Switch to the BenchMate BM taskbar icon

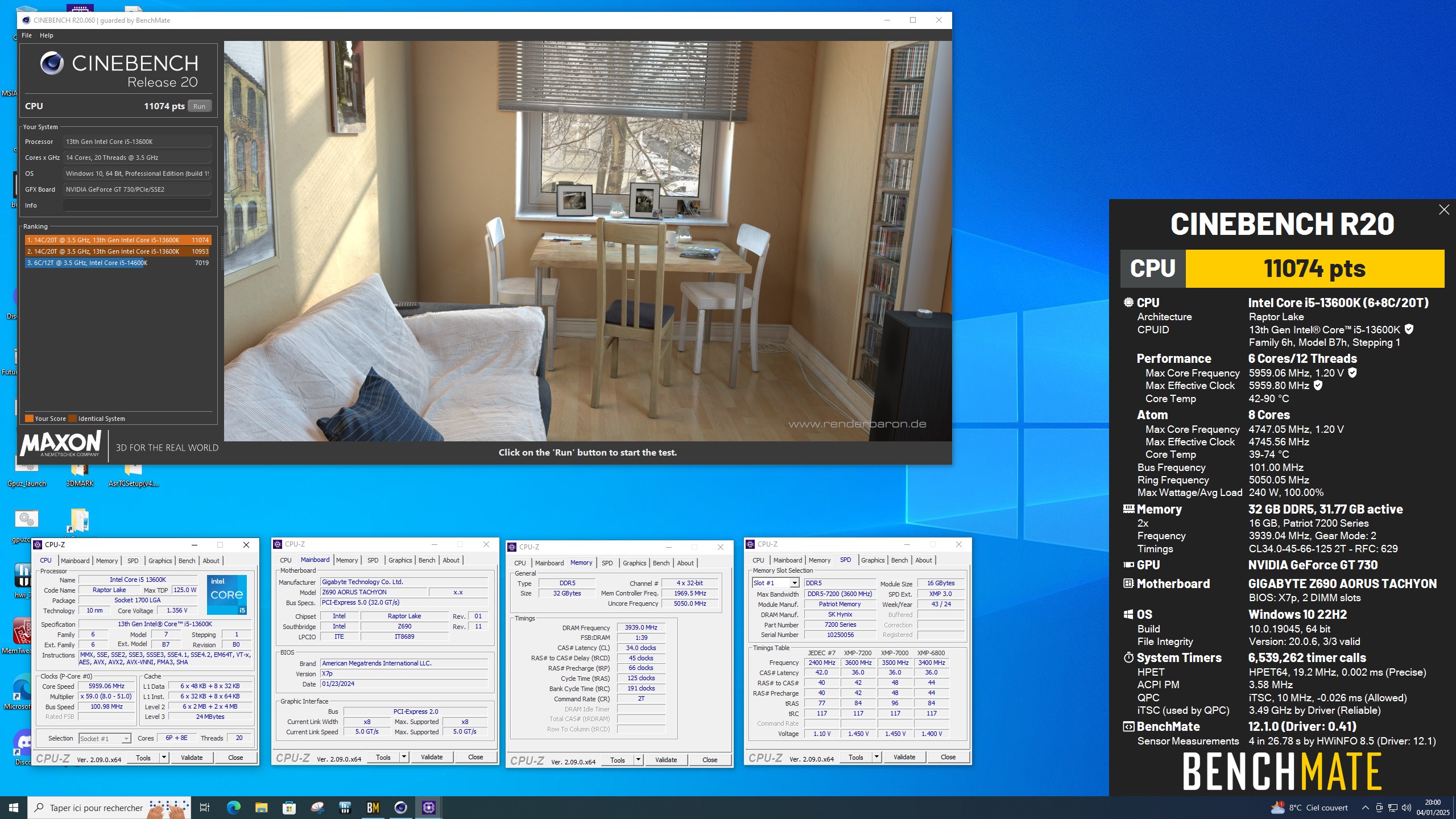[x=373, y=808]
